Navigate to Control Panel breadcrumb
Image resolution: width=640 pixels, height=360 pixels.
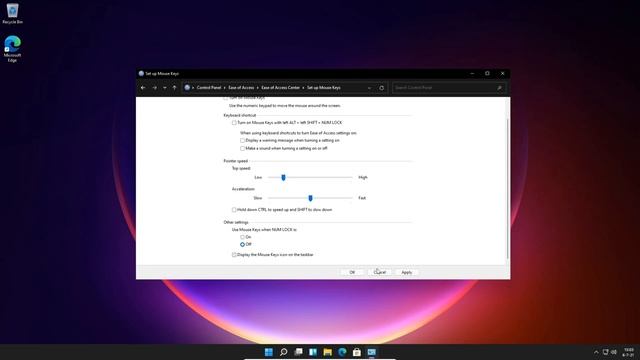(x=209, y=88)
